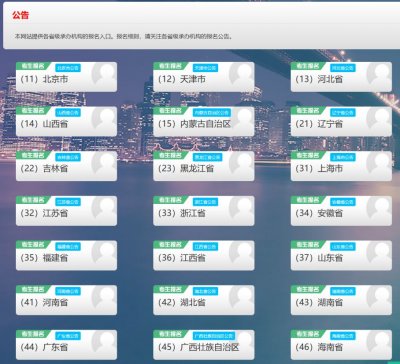The height and width of the screenshot is (364, 400).
Task: Select the (41) 河南省 registration entry
Action: point(66,300)
